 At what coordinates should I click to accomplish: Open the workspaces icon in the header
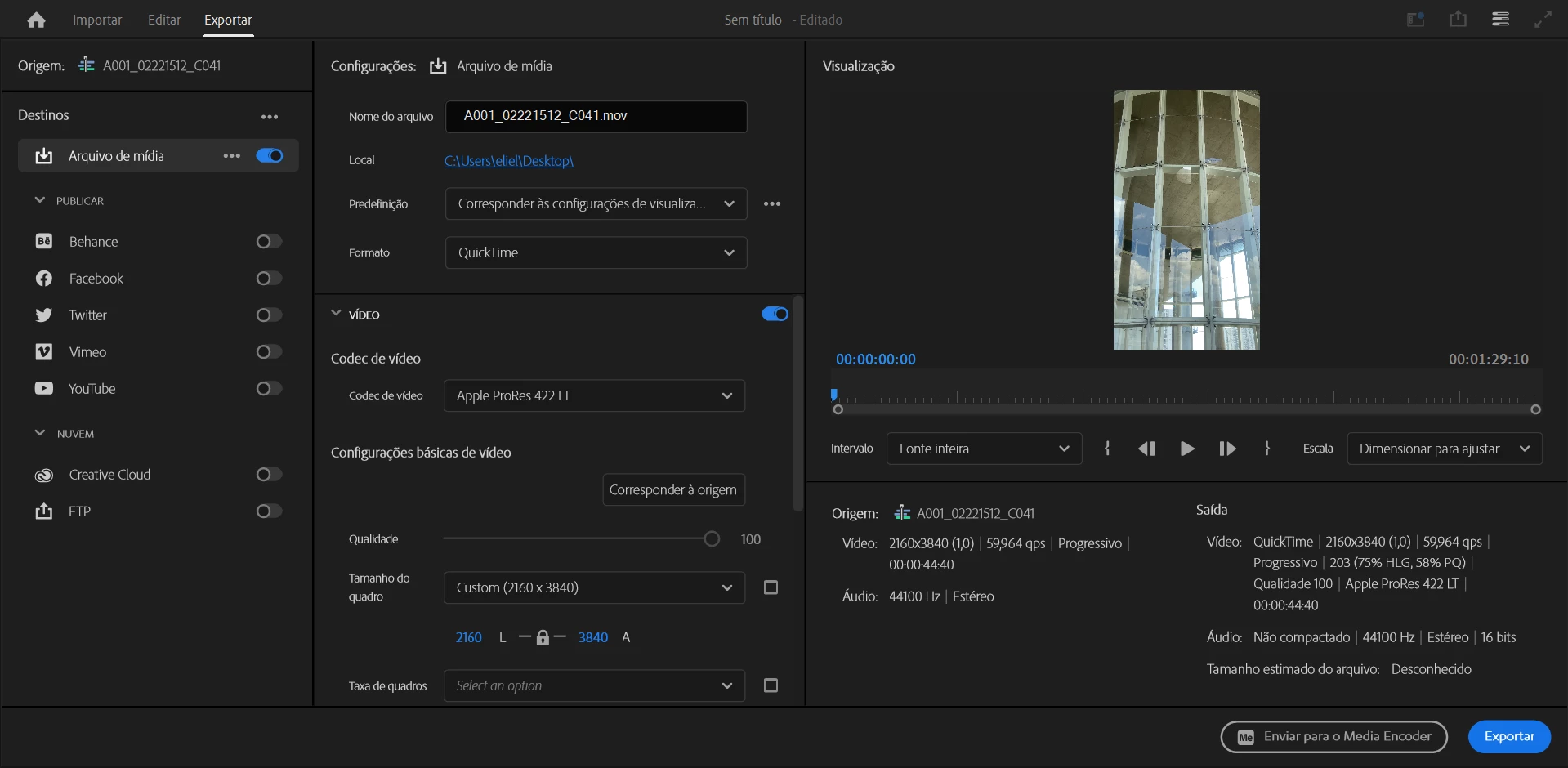click(1415, 20)
